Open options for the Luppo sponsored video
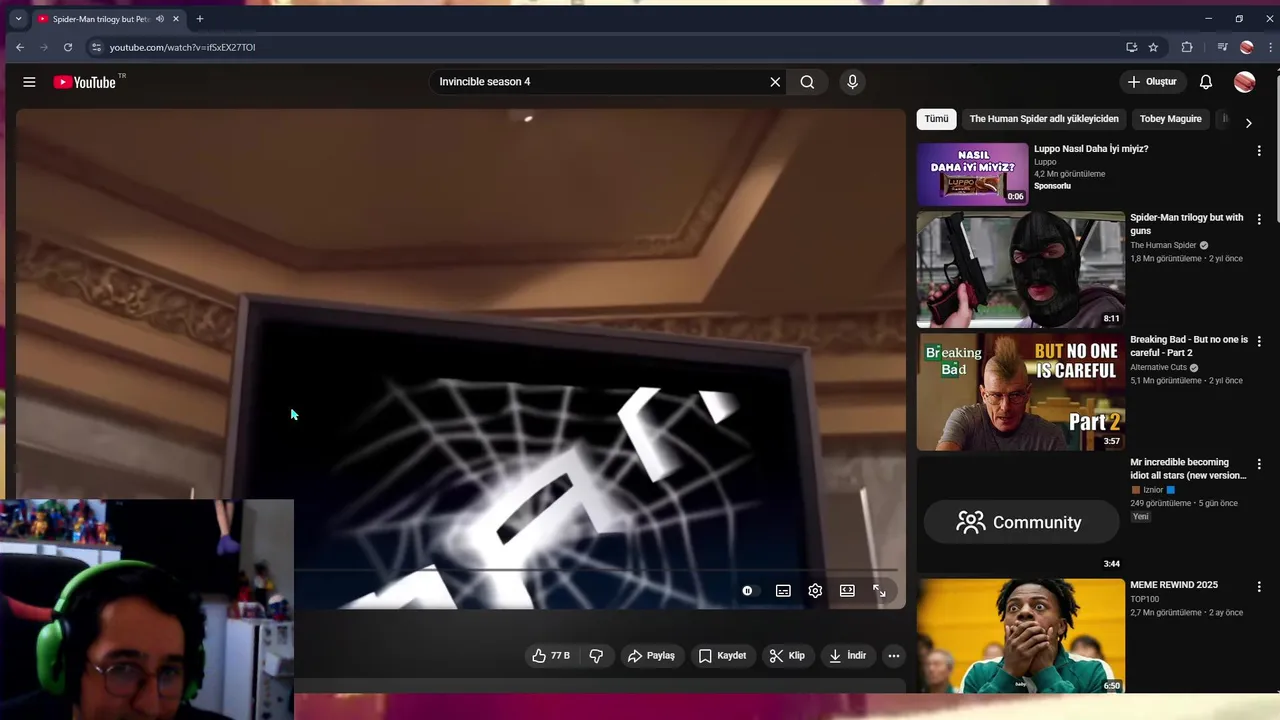 (x=1259, y=151)
